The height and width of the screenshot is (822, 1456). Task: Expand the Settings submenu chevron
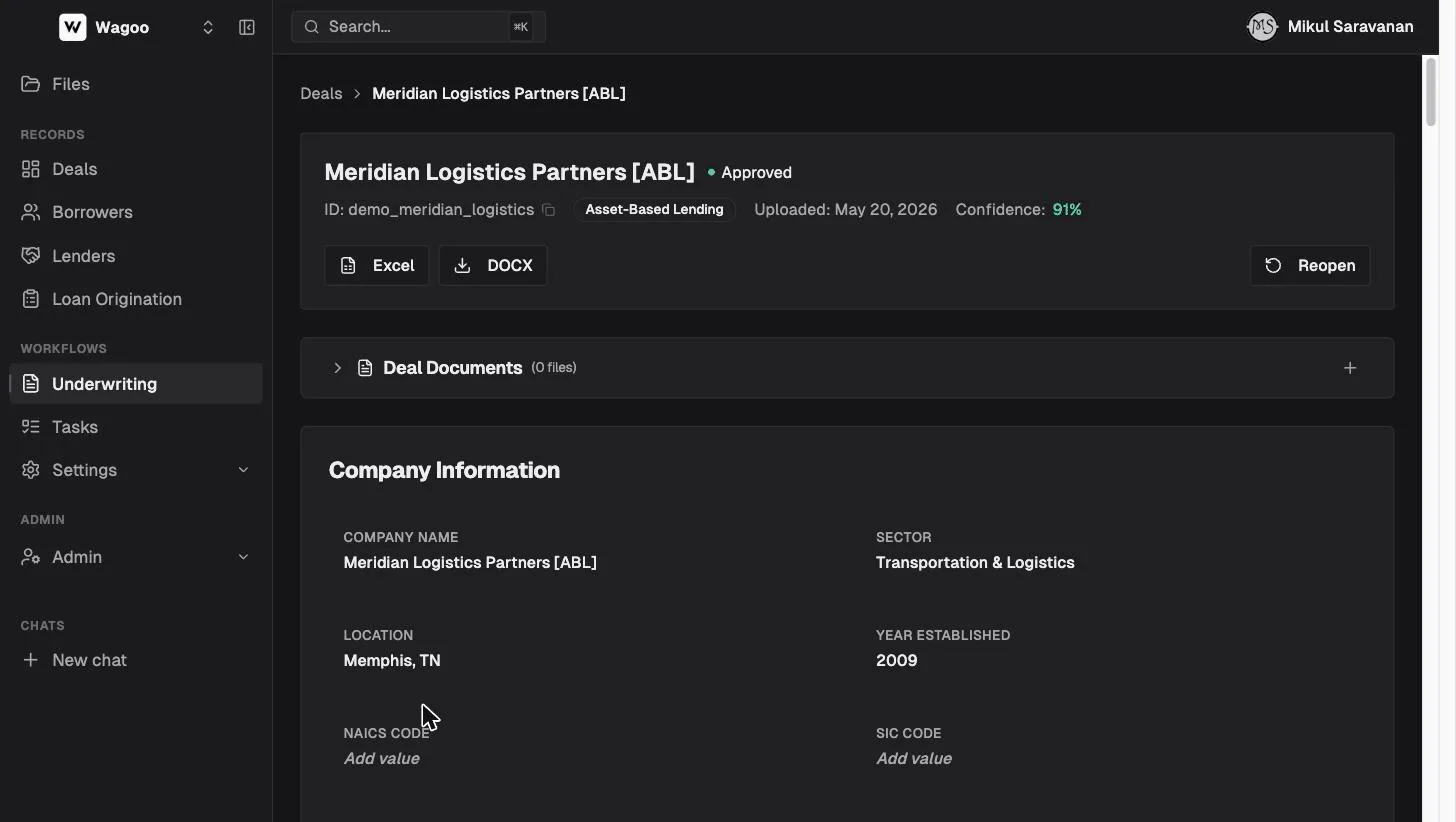[x=243, y=470]
